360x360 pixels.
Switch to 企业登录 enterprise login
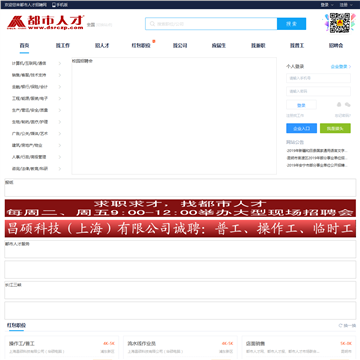(x=341, y=67)
